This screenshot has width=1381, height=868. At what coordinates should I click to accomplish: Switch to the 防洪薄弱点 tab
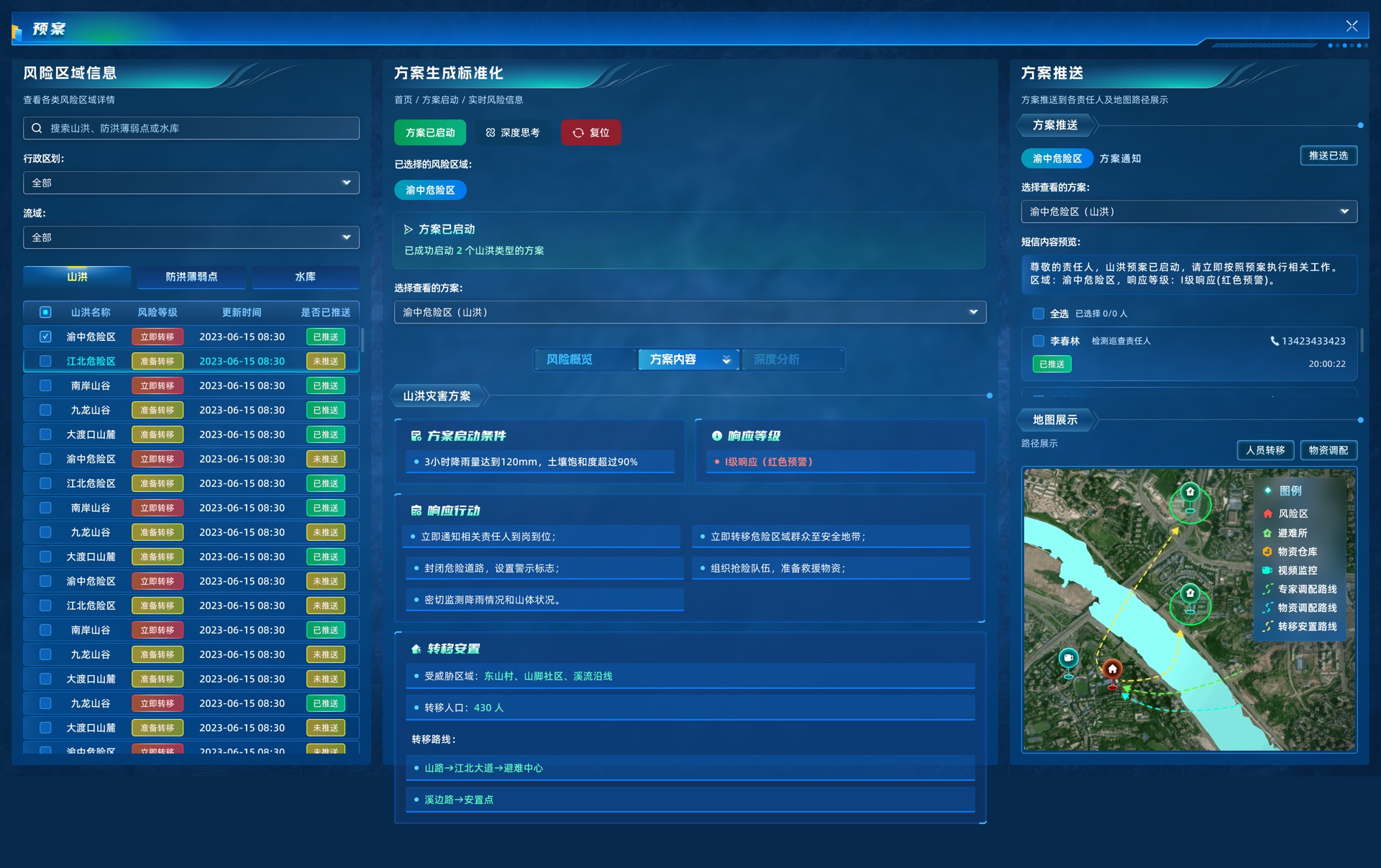[191, 277]
